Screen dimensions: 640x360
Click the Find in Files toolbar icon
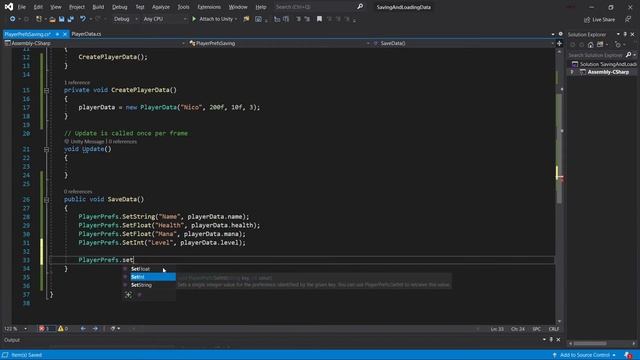(x=246, y=19)
